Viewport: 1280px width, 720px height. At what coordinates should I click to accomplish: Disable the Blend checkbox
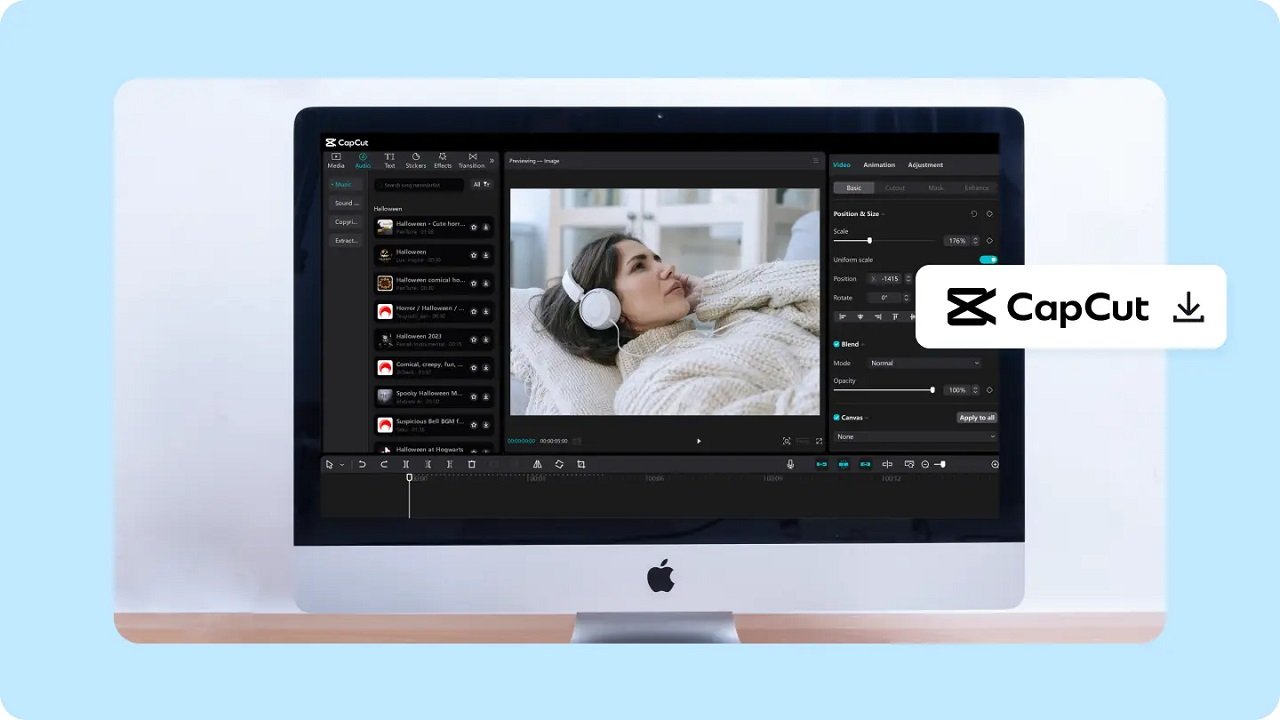(x=837, y=343)
